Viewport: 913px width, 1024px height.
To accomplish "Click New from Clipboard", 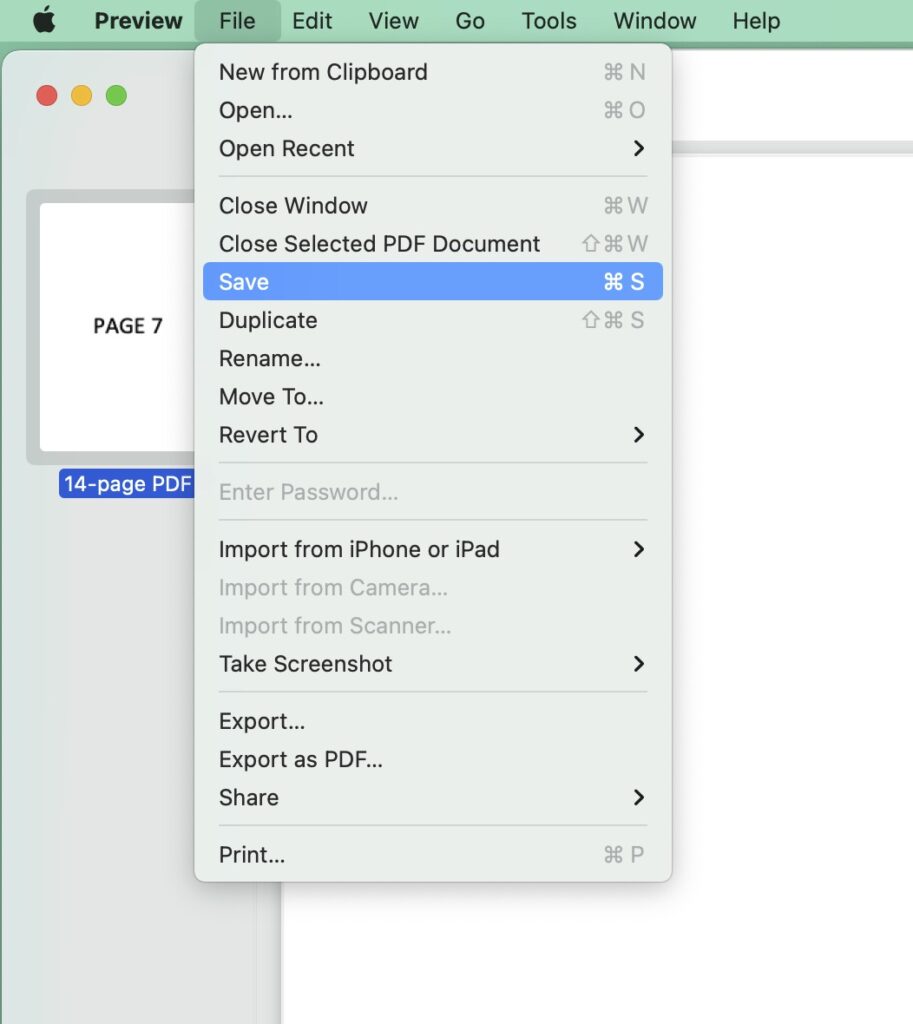I will [323, 72].
